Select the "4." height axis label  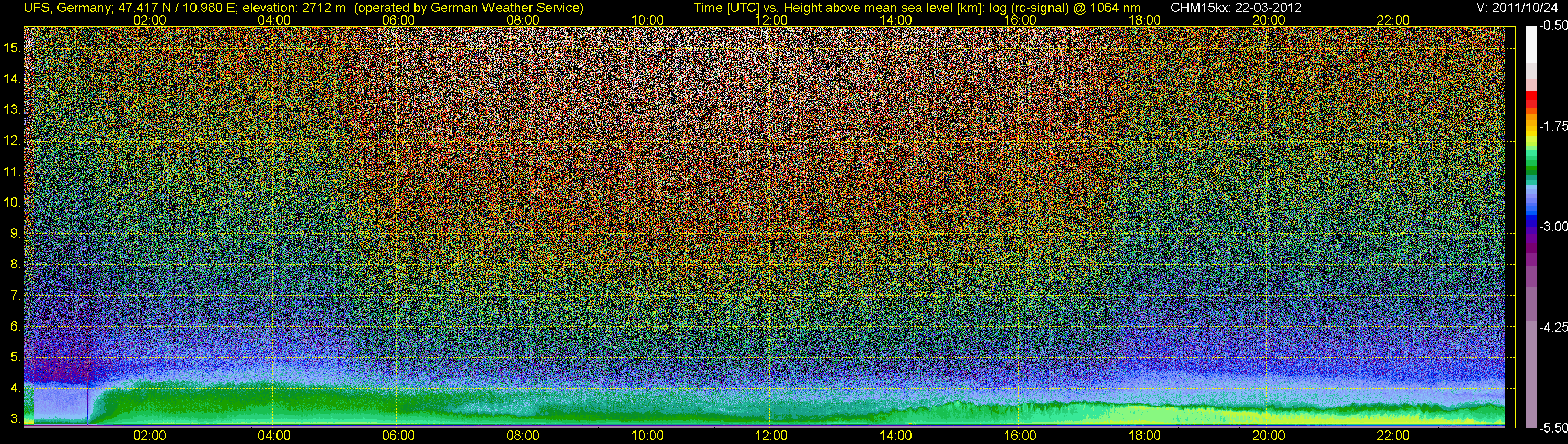pos(15,388)
